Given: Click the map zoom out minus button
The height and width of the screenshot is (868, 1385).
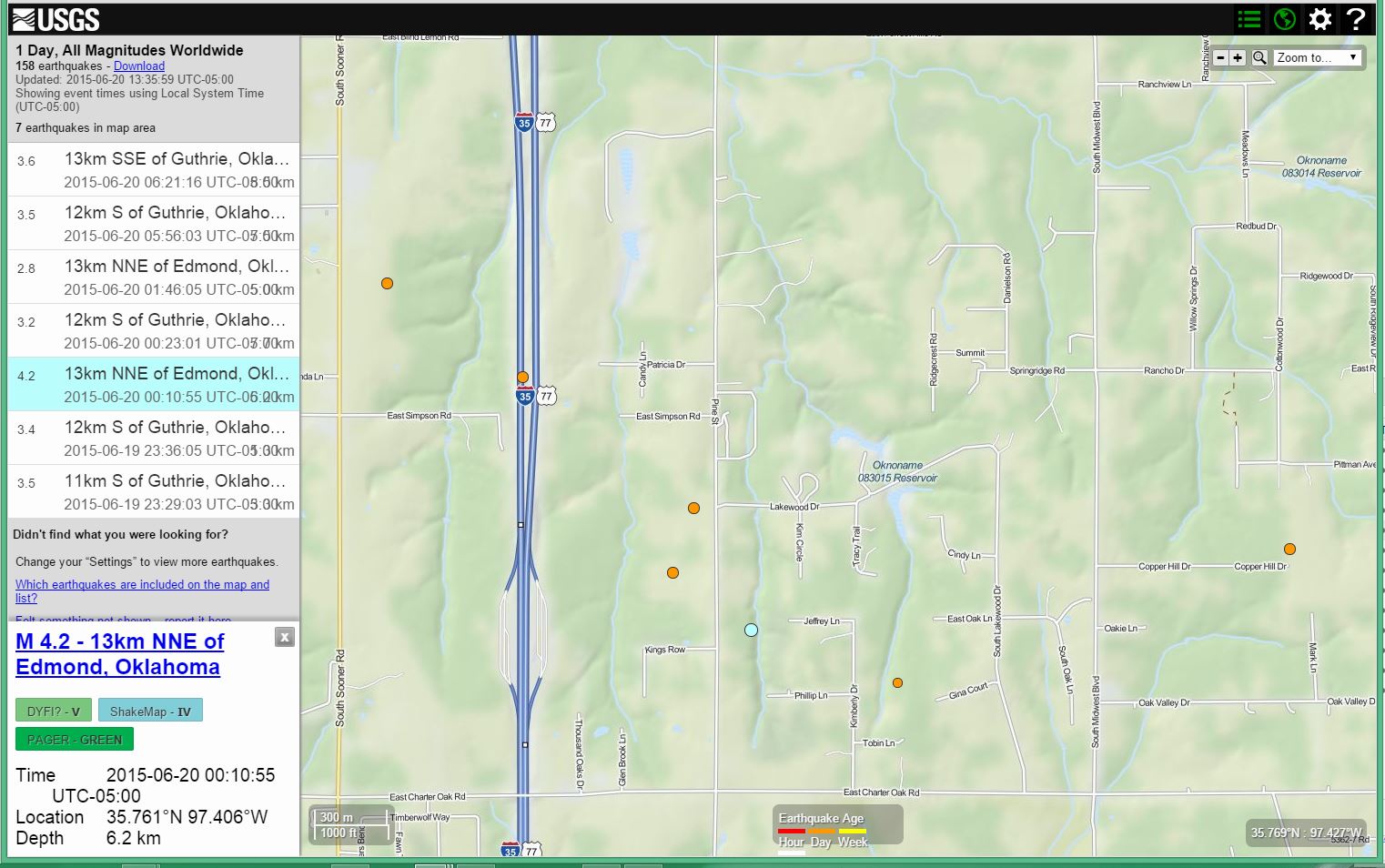Looking at the screenshot, I should pos(1220,57).
